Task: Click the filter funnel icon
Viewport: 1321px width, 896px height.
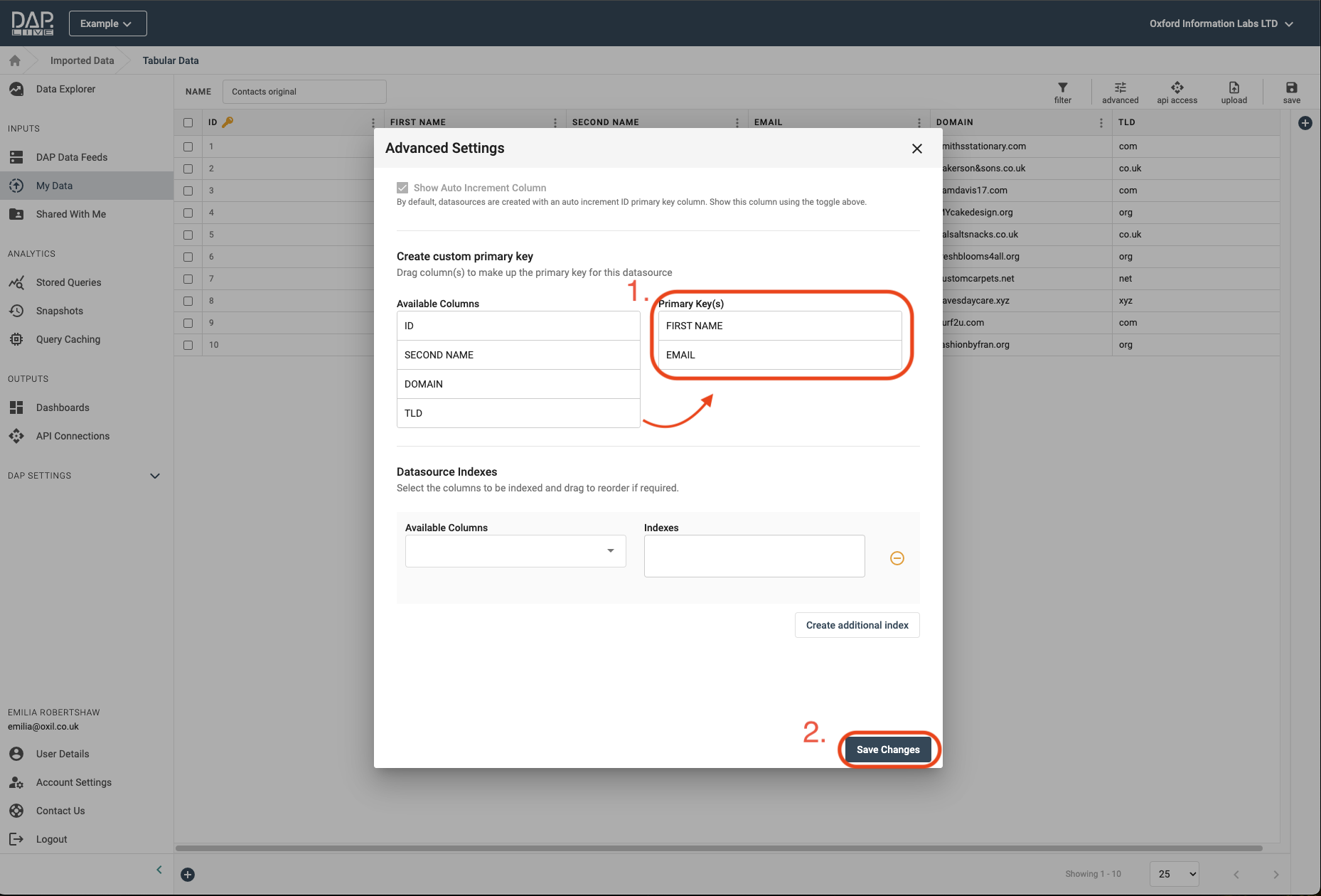Action: click(x=1062, y=88)
